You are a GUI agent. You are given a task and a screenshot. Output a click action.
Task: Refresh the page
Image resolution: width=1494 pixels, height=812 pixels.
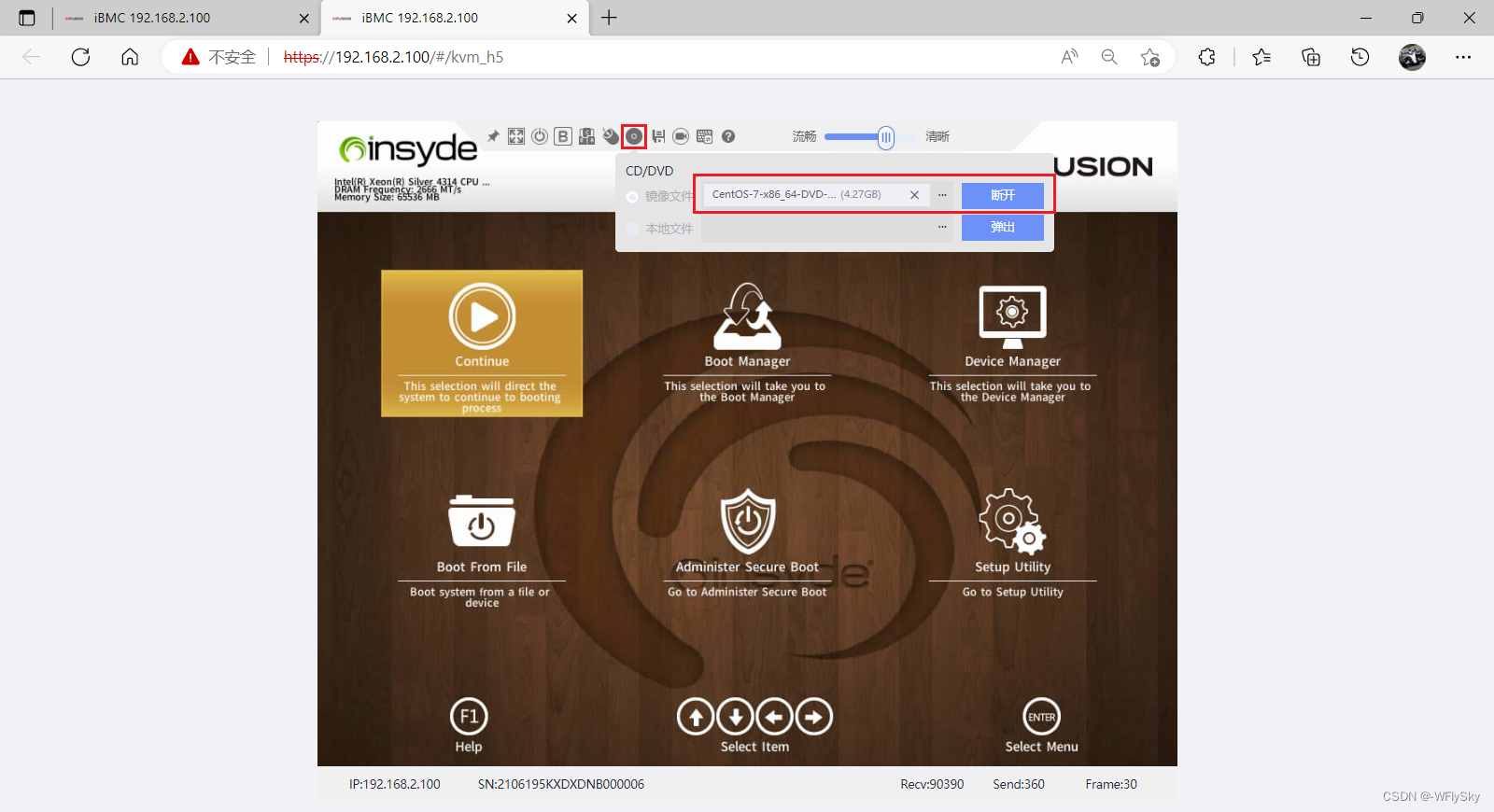coord(81,57)
